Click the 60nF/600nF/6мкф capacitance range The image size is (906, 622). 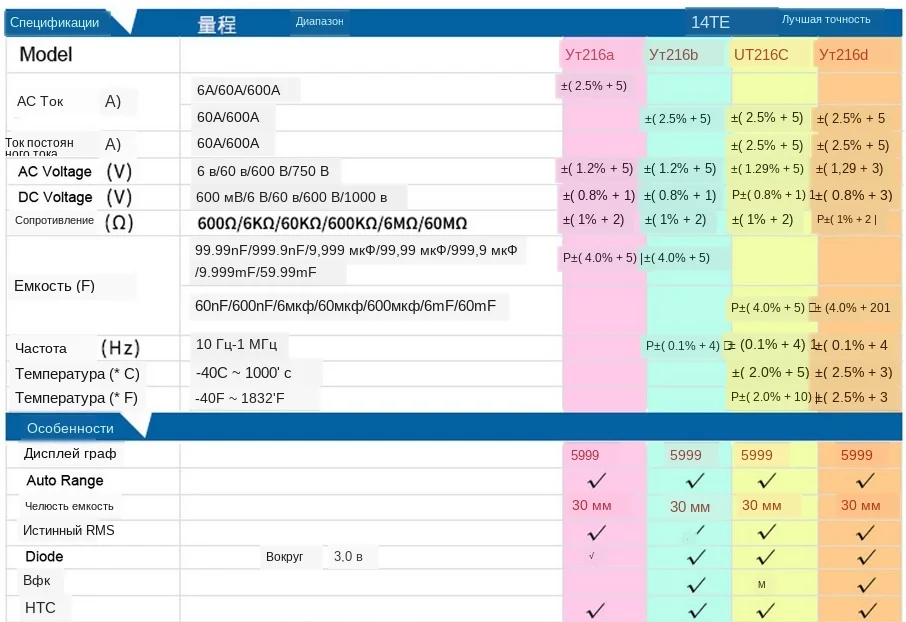coord(345,306)
